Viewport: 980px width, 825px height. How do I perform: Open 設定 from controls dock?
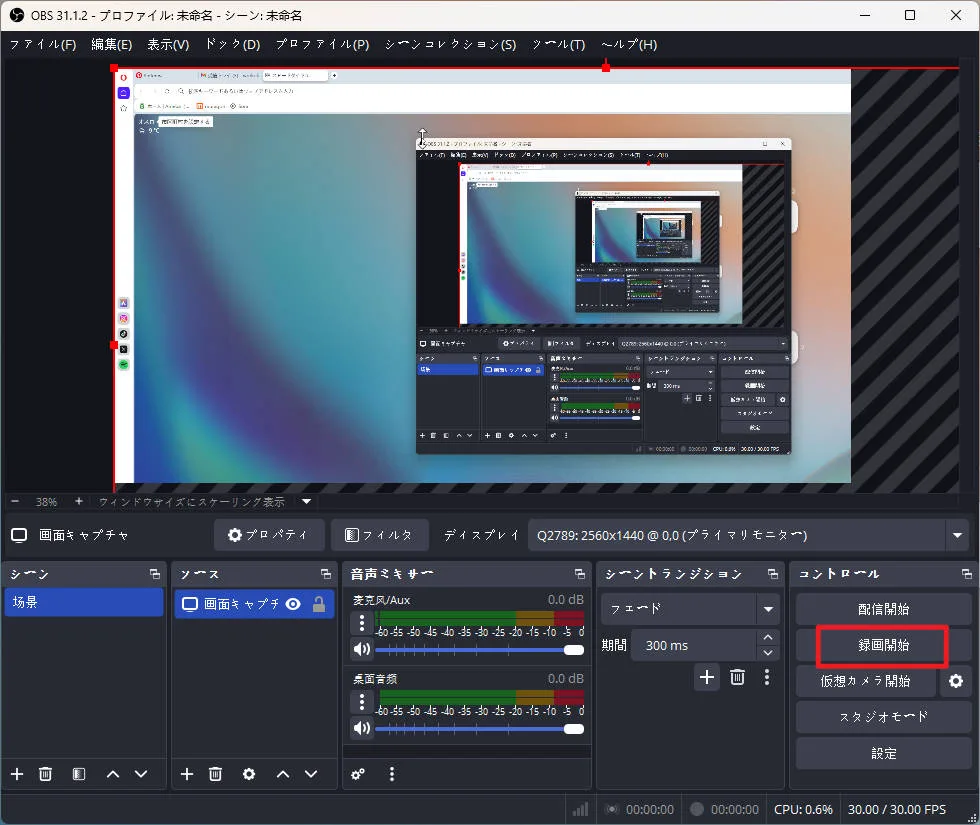click(x=883, y=753)
